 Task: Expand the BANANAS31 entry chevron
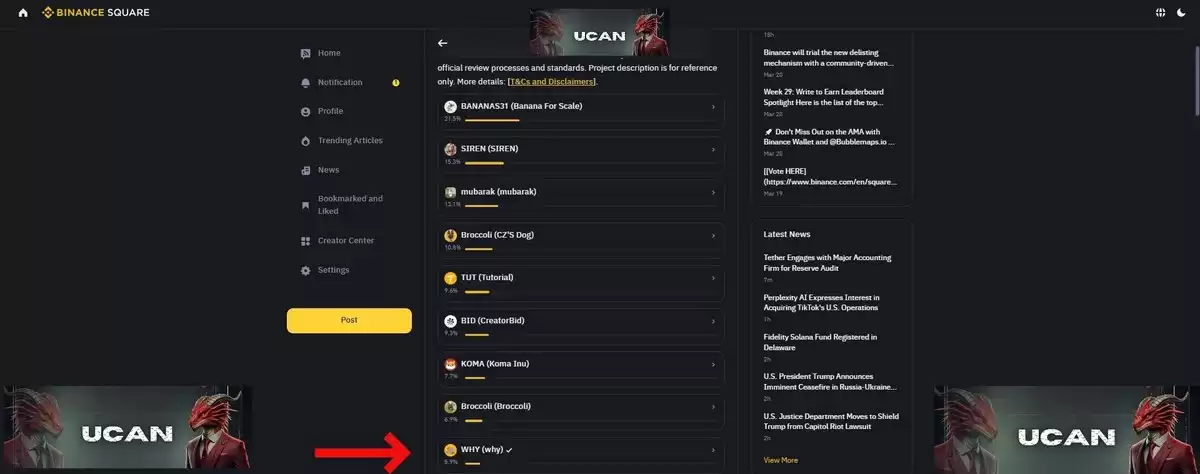713,107
